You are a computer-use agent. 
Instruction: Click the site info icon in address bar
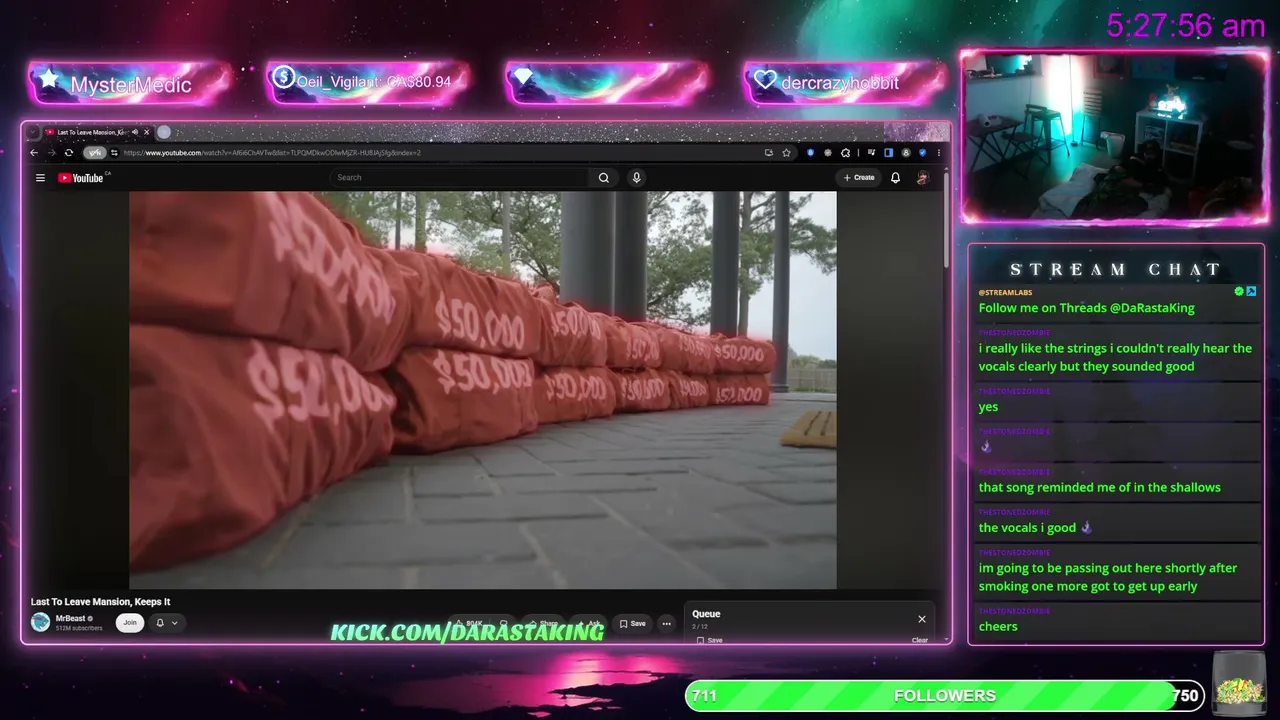pyautogui.click(x=115, y=153)
